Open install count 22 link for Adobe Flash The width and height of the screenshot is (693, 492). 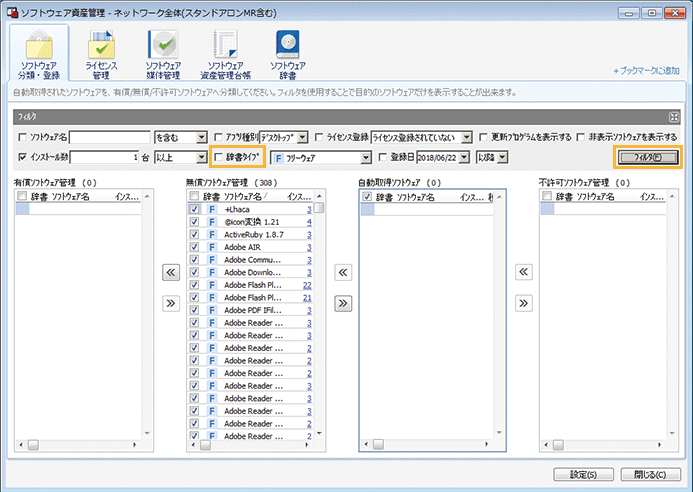(307, 285)
